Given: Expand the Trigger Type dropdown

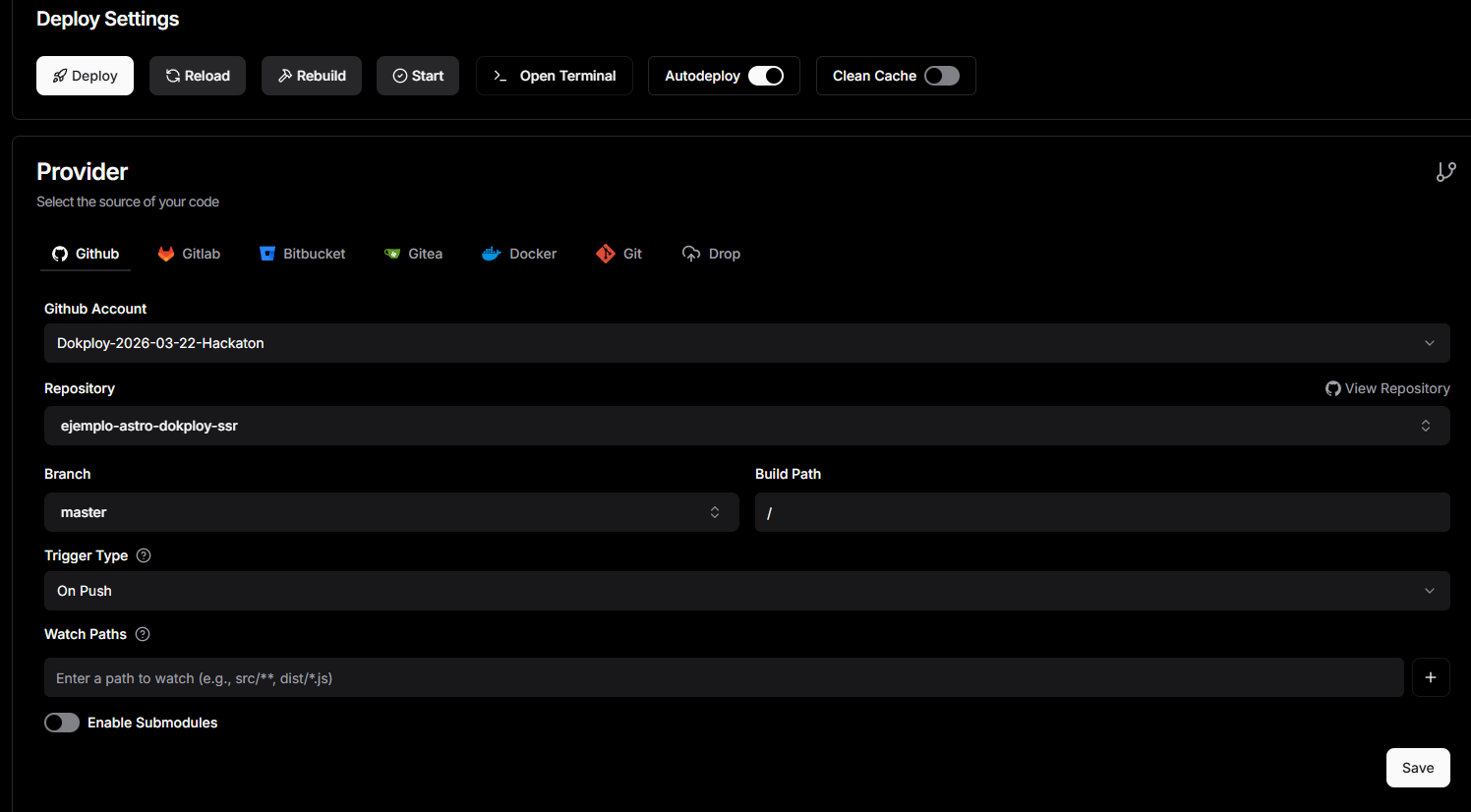Looking at the screenshot, I should 746,591.
